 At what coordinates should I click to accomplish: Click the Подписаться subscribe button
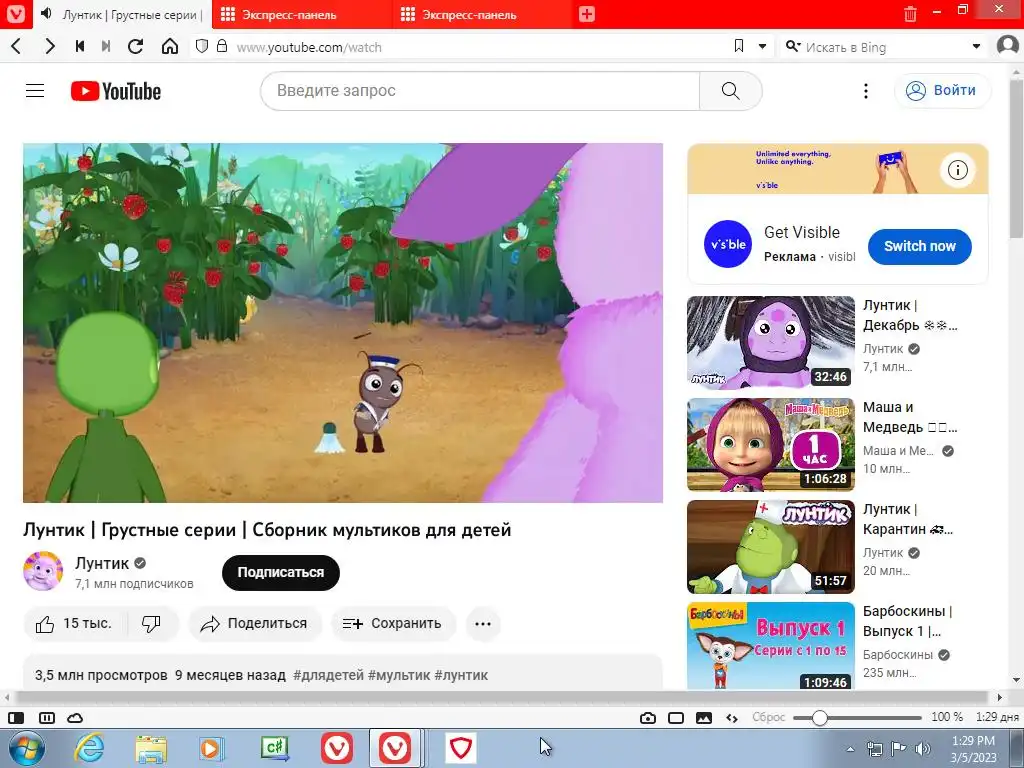(x=280, y=572)
